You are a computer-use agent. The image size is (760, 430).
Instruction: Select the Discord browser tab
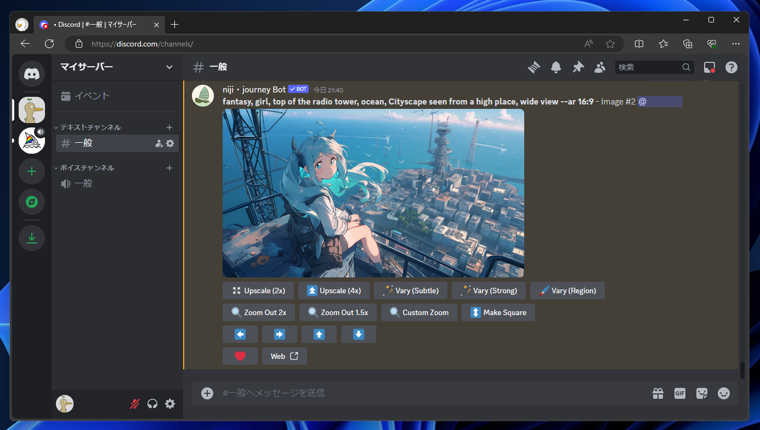[x=99, y=25]
